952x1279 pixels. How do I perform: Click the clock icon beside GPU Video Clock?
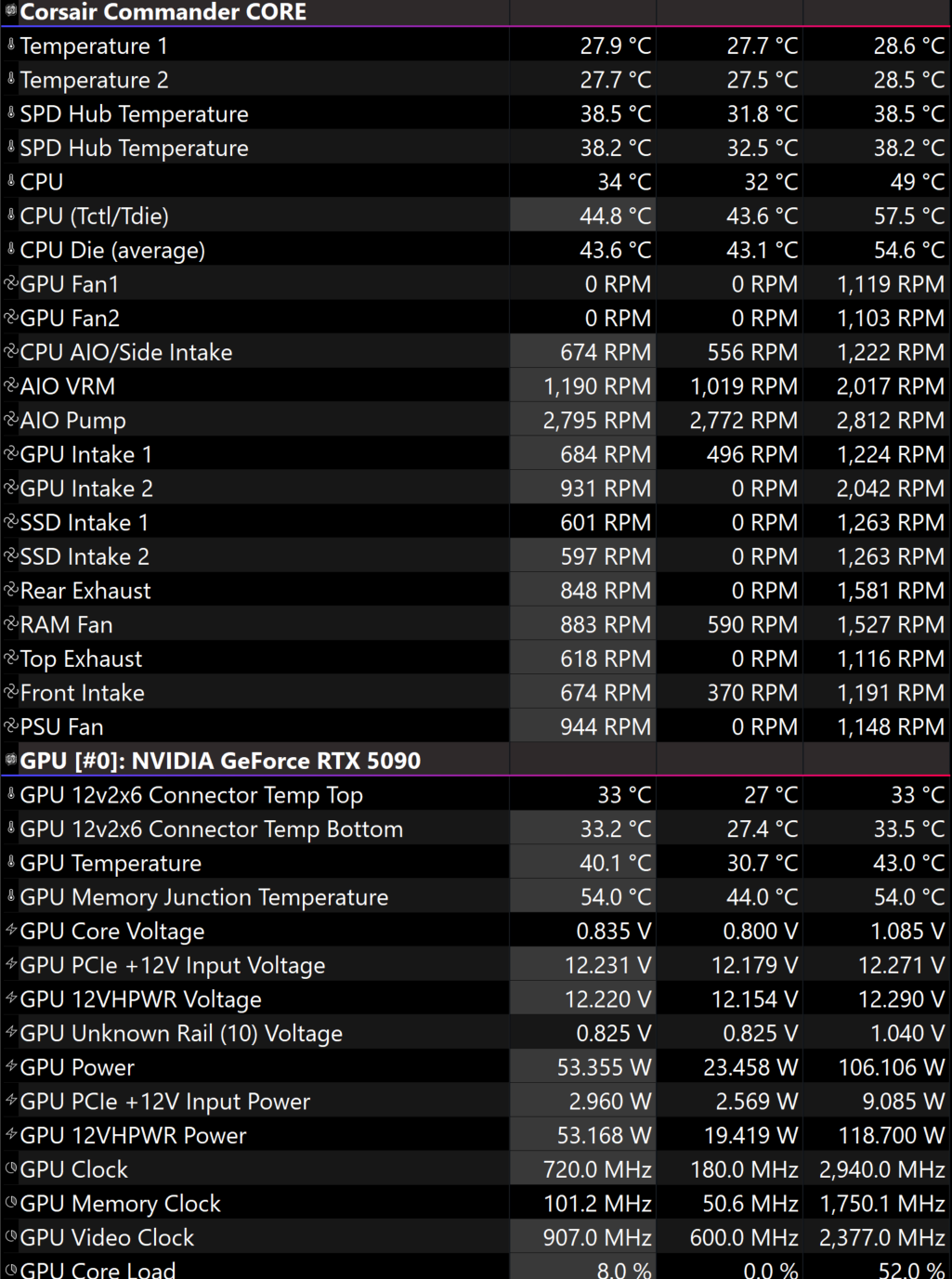pyautogui.click(x=11, y=1237)
